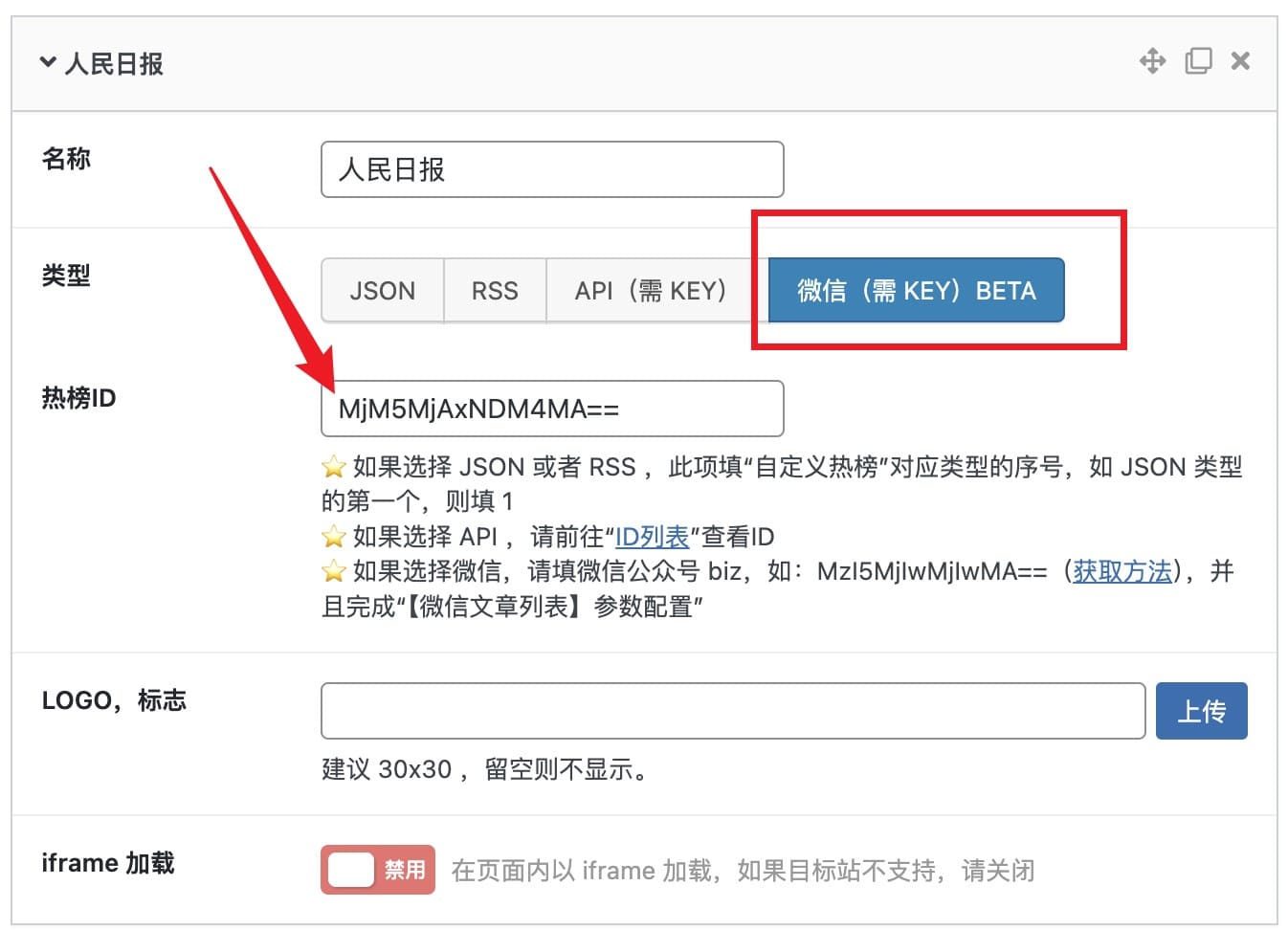
Task: Click the 上传 upload button
Action: tap(1201, 711)
